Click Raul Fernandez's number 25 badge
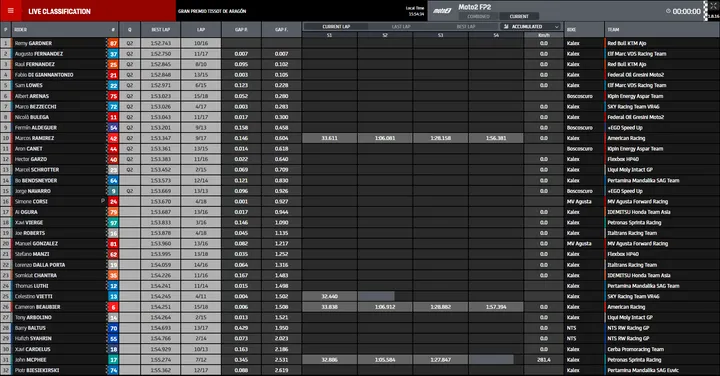Screen dimensions: 720x376 (113, 65)
